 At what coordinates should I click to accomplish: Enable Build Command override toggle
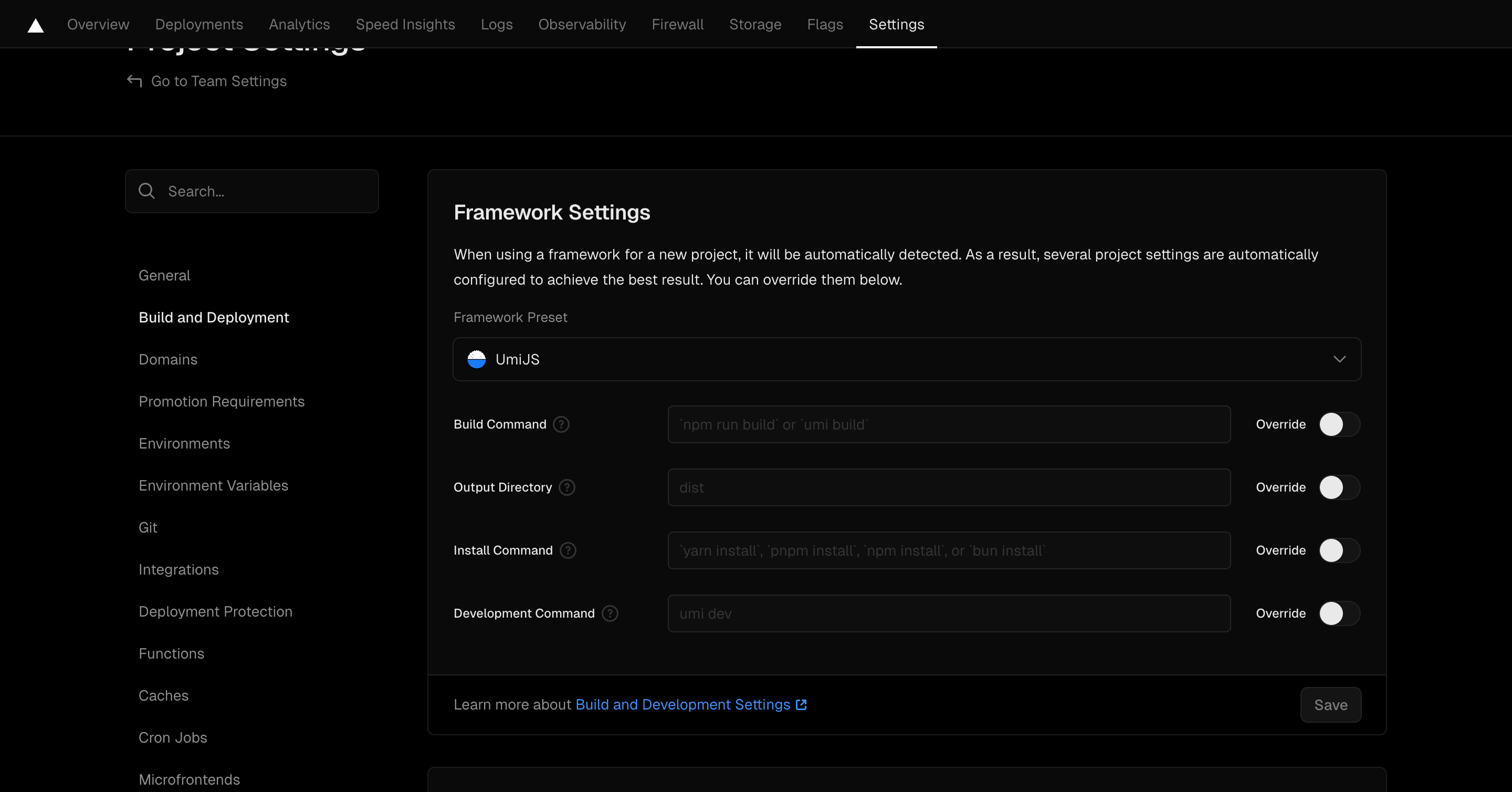point(1339,424)
